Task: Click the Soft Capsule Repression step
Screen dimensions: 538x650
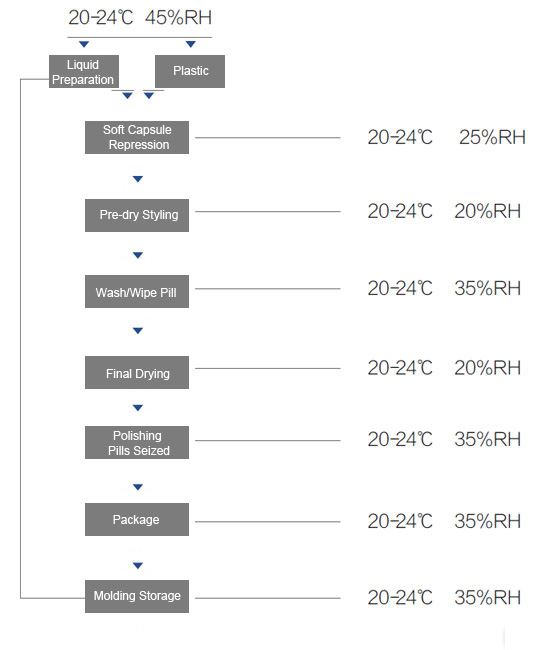Action: 137,137
